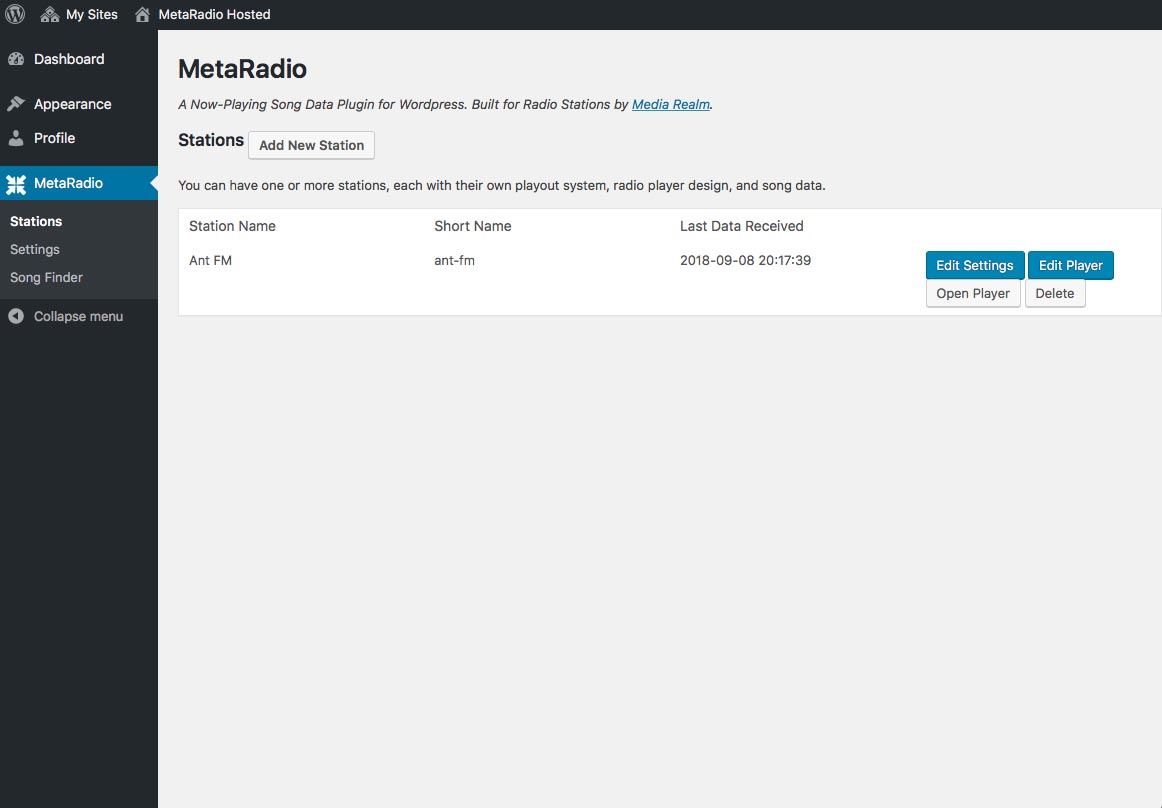This screenshot has width=1162, height=808.
Task: Click the WordPress logo icon
Action: pyautogui.click(x=15, y=14)
